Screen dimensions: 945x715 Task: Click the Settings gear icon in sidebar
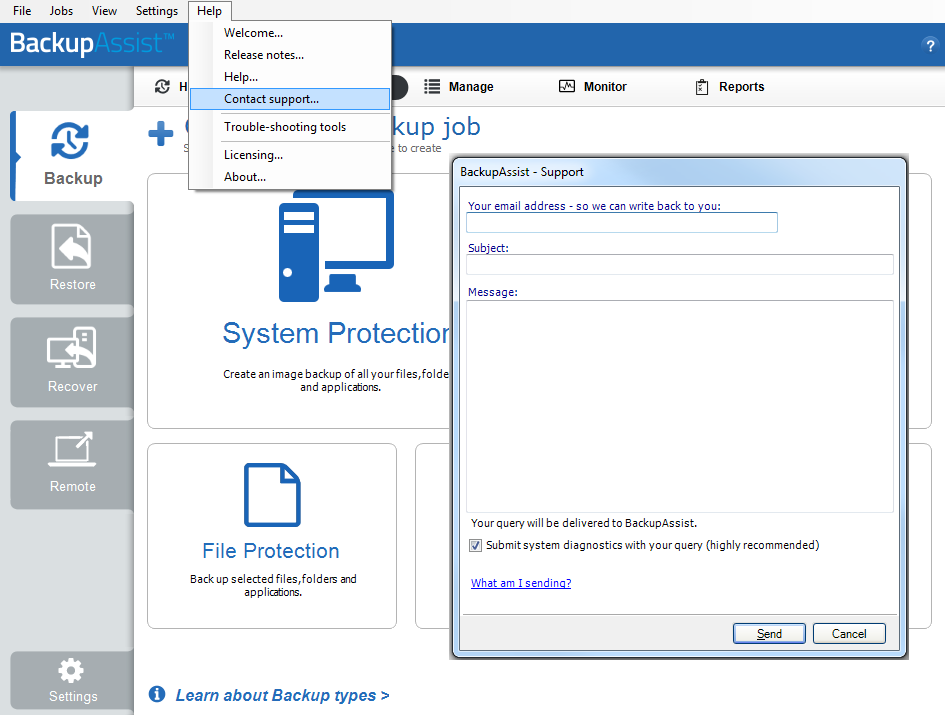pos(71,670)
